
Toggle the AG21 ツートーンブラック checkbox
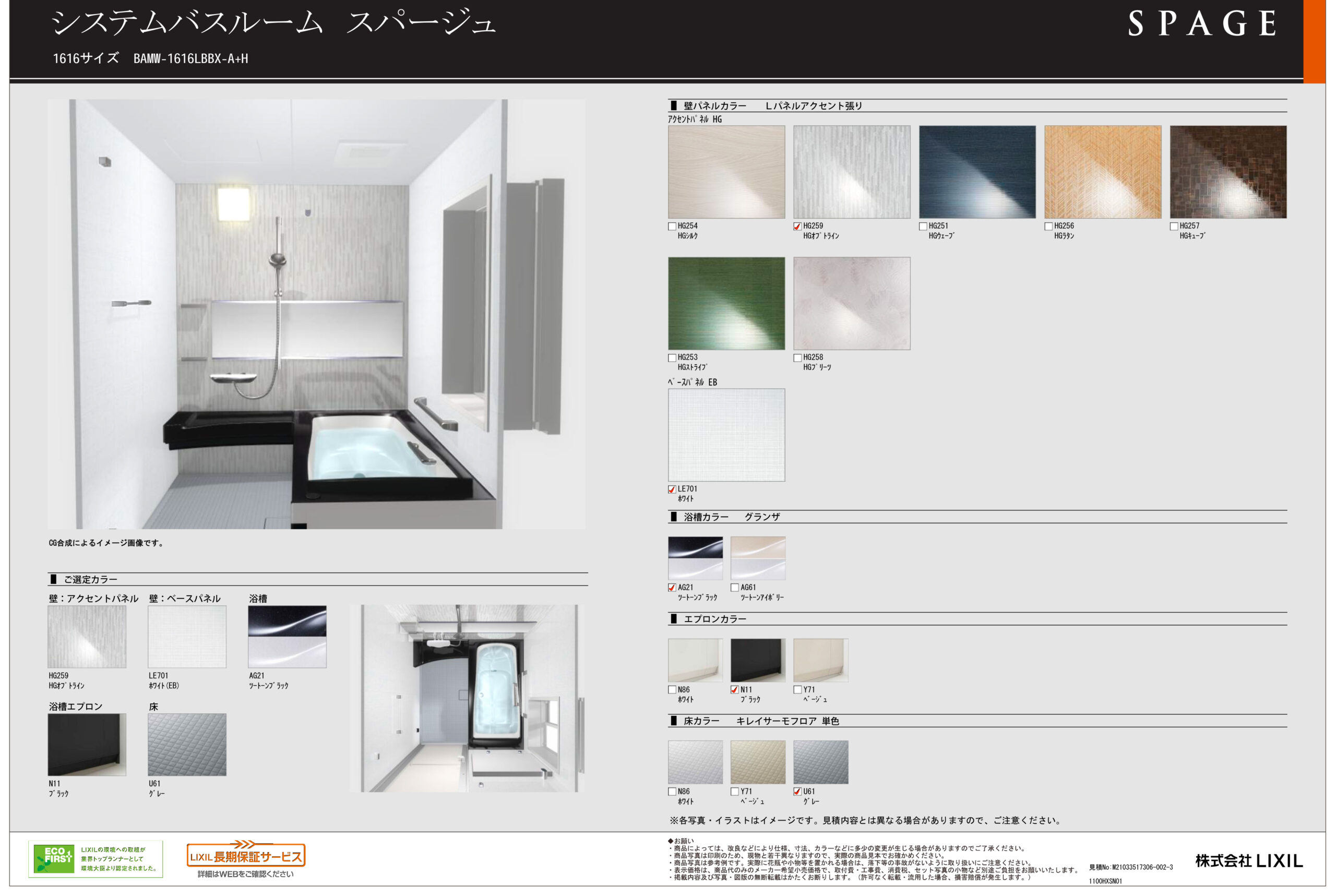[x=672, y=588]
